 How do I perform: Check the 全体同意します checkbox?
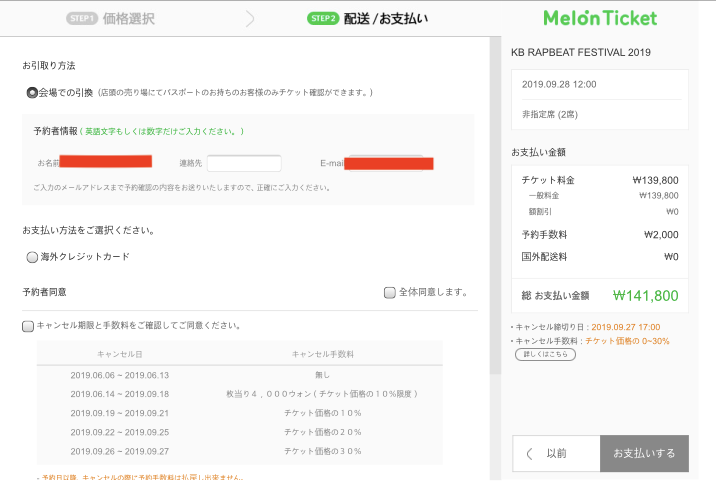(x=390, y=292)
